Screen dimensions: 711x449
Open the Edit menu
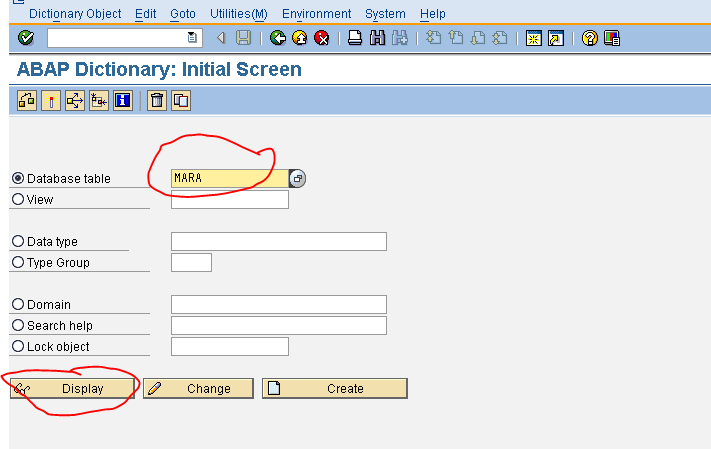(146, 14)
